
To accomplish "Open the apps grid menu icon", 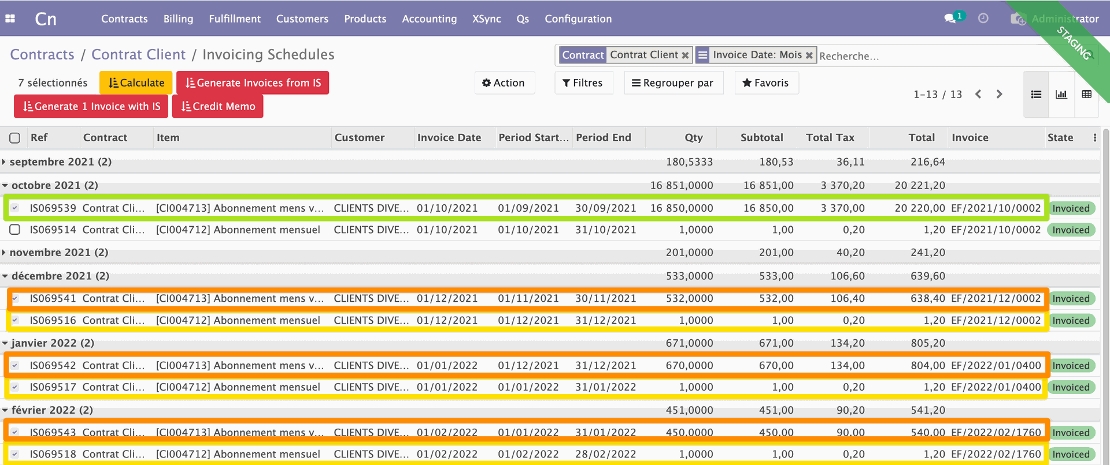I will pos(11,19).
